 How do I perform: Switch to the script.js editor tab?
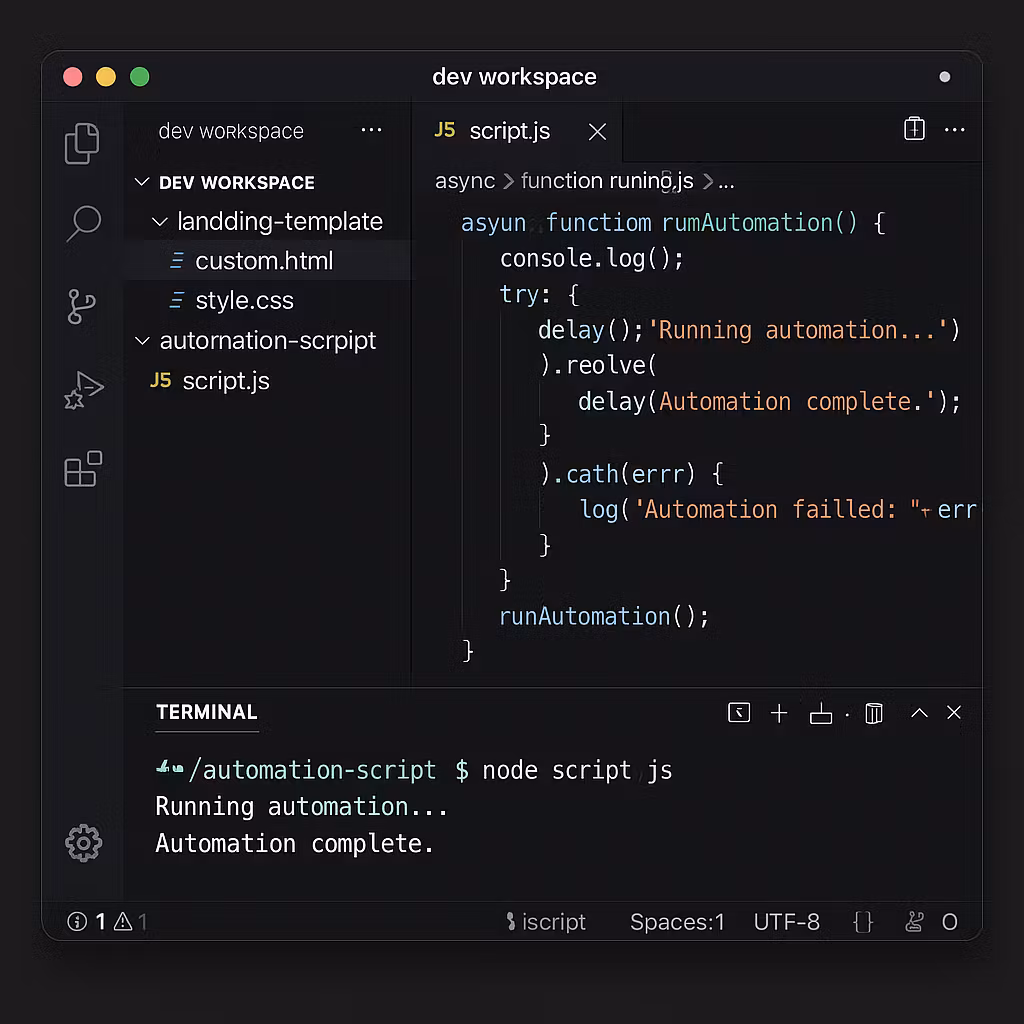pos(509,131)
